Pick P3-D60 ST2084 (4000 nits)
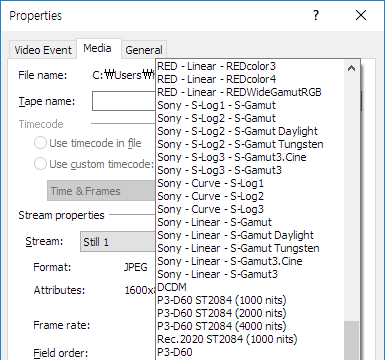Image resolution: width=385 pixels, height=360 pixels. (250, 326)
